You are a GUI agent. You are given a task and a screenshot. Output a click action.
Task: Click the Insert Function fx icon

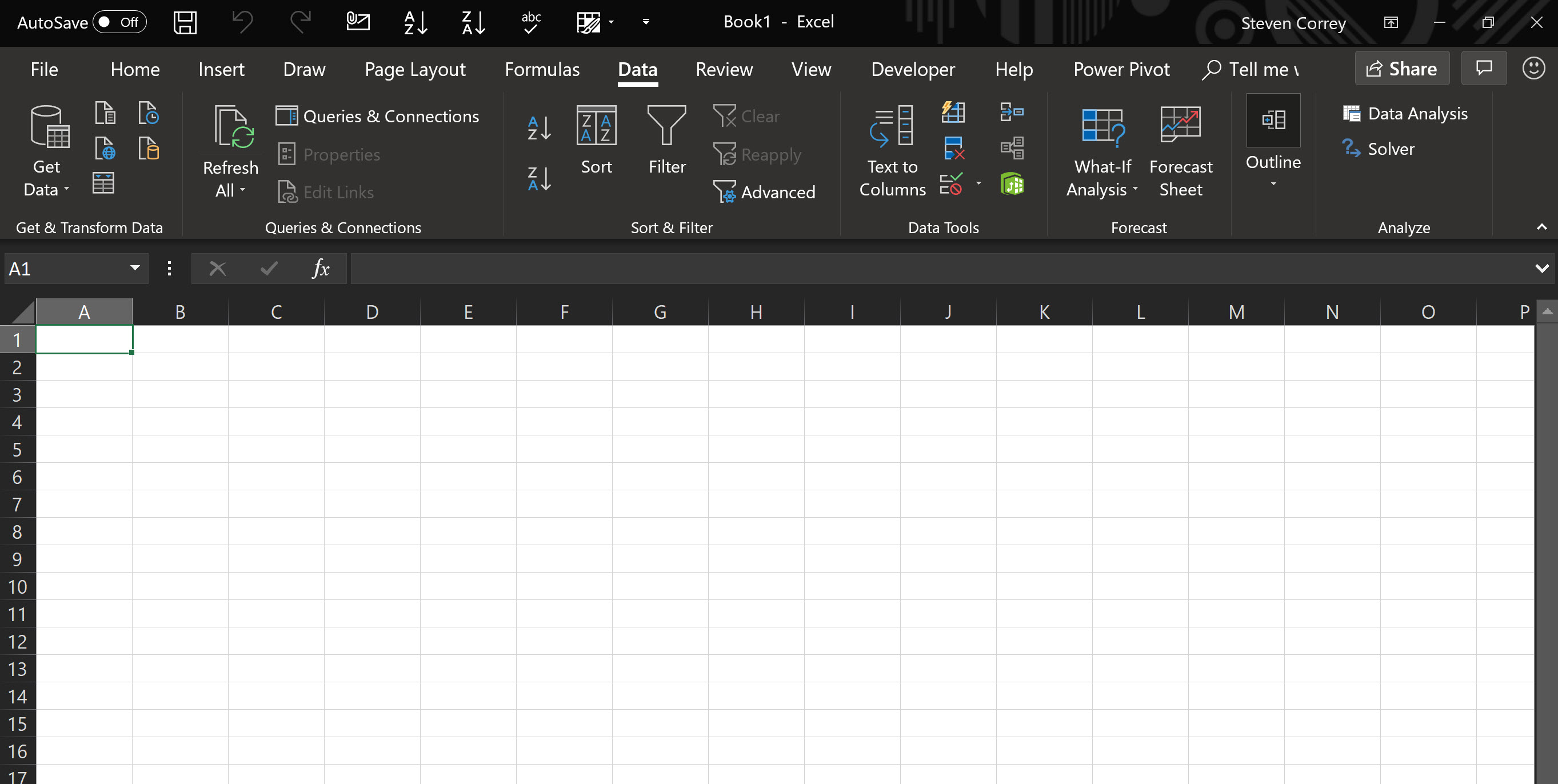coord(321,269)
